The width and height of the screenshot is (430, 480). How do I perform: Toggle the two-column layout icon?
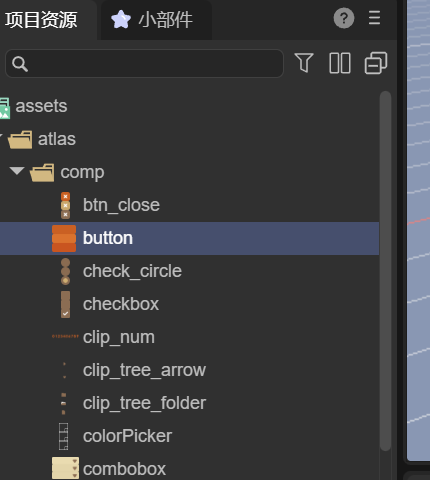340,63
